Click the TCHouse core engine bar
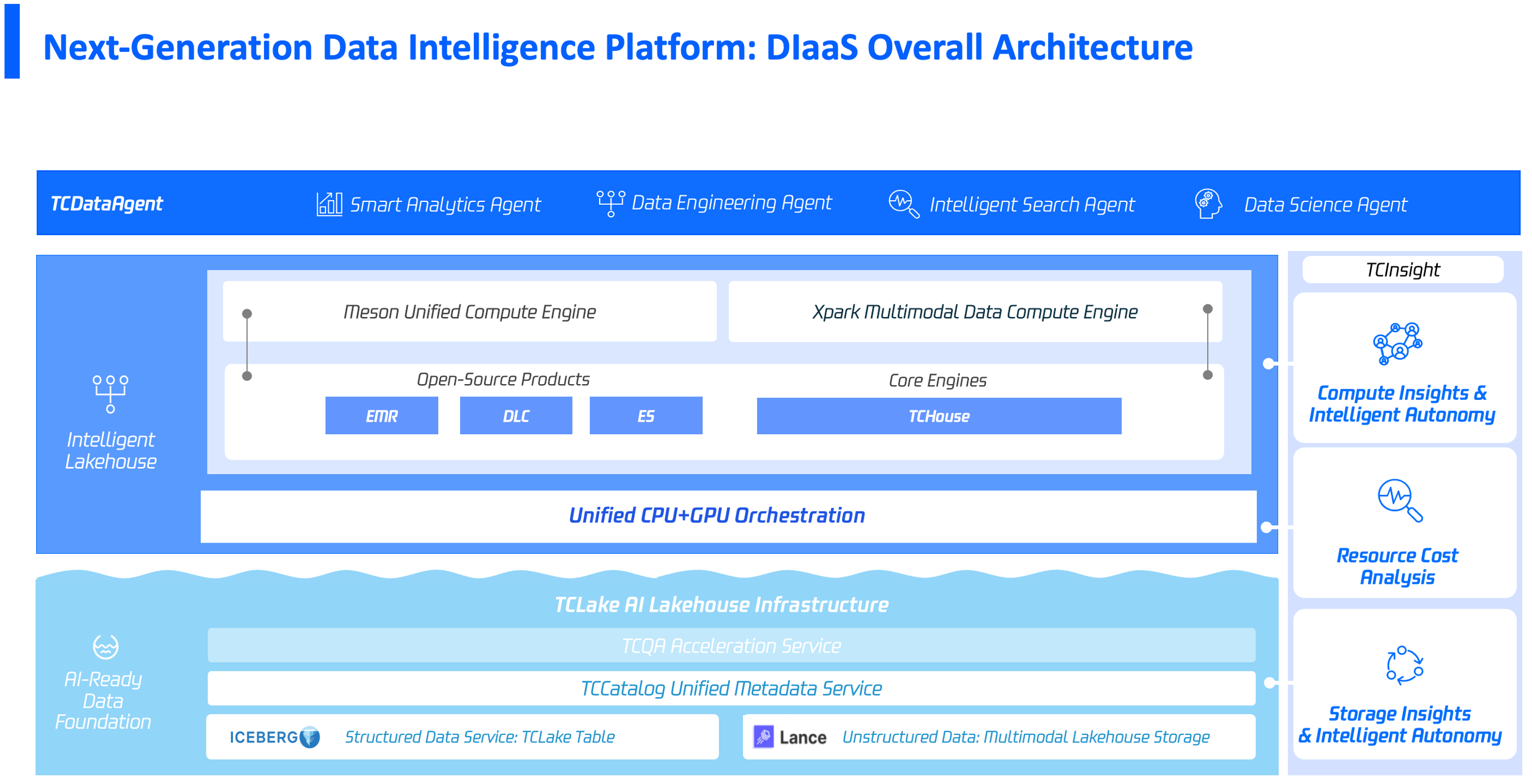This screenshot has height=784, width=1532. pos(939,416)
